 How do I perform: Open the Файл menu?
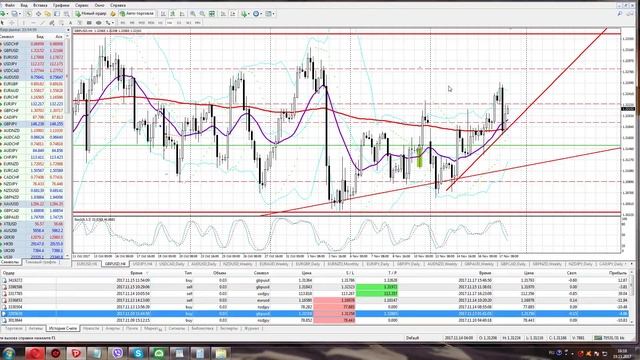9,5
